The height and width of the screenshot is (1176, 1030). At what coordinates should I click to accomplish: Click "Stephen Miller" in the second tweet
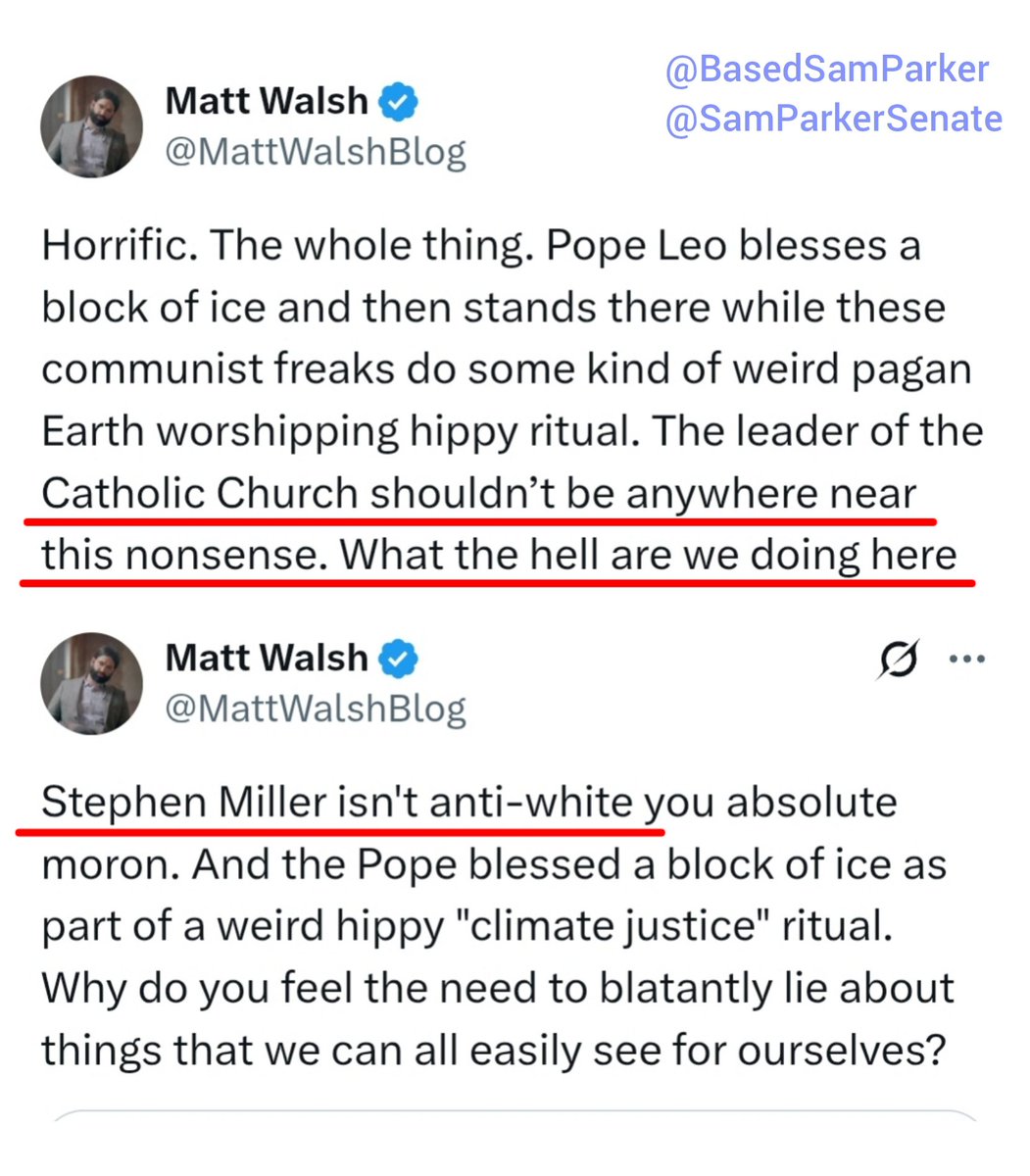183,804
